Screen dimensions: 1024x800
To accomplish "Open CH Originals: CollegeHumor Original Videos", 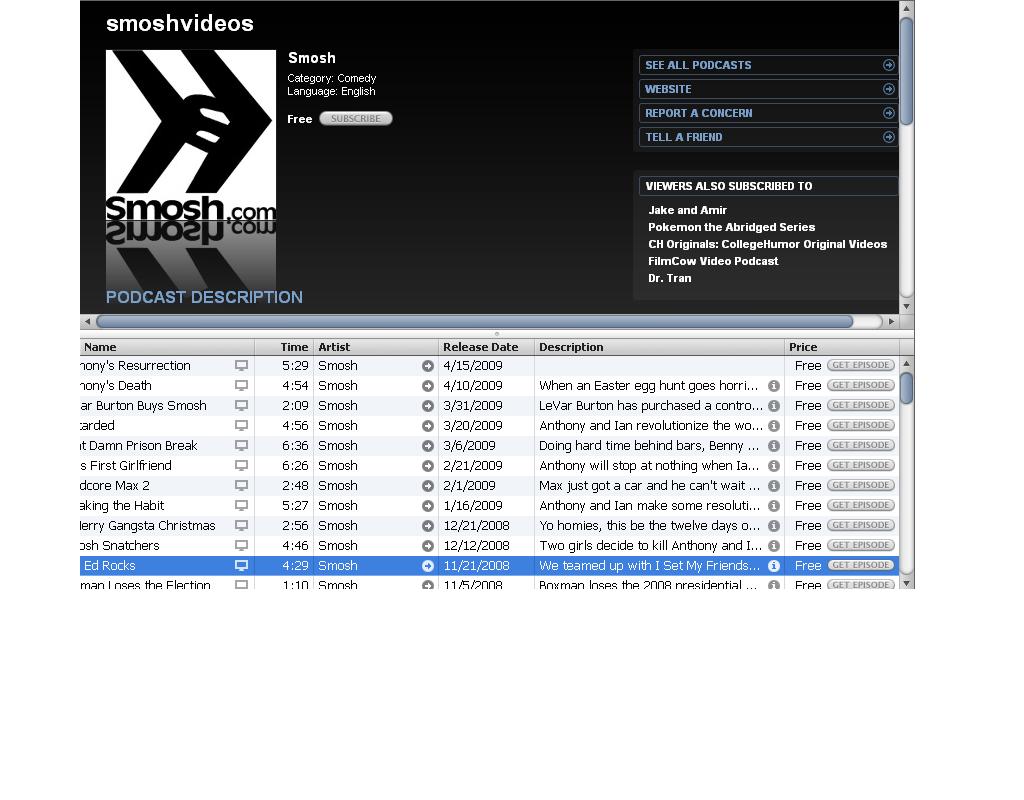I will point(767,244).
